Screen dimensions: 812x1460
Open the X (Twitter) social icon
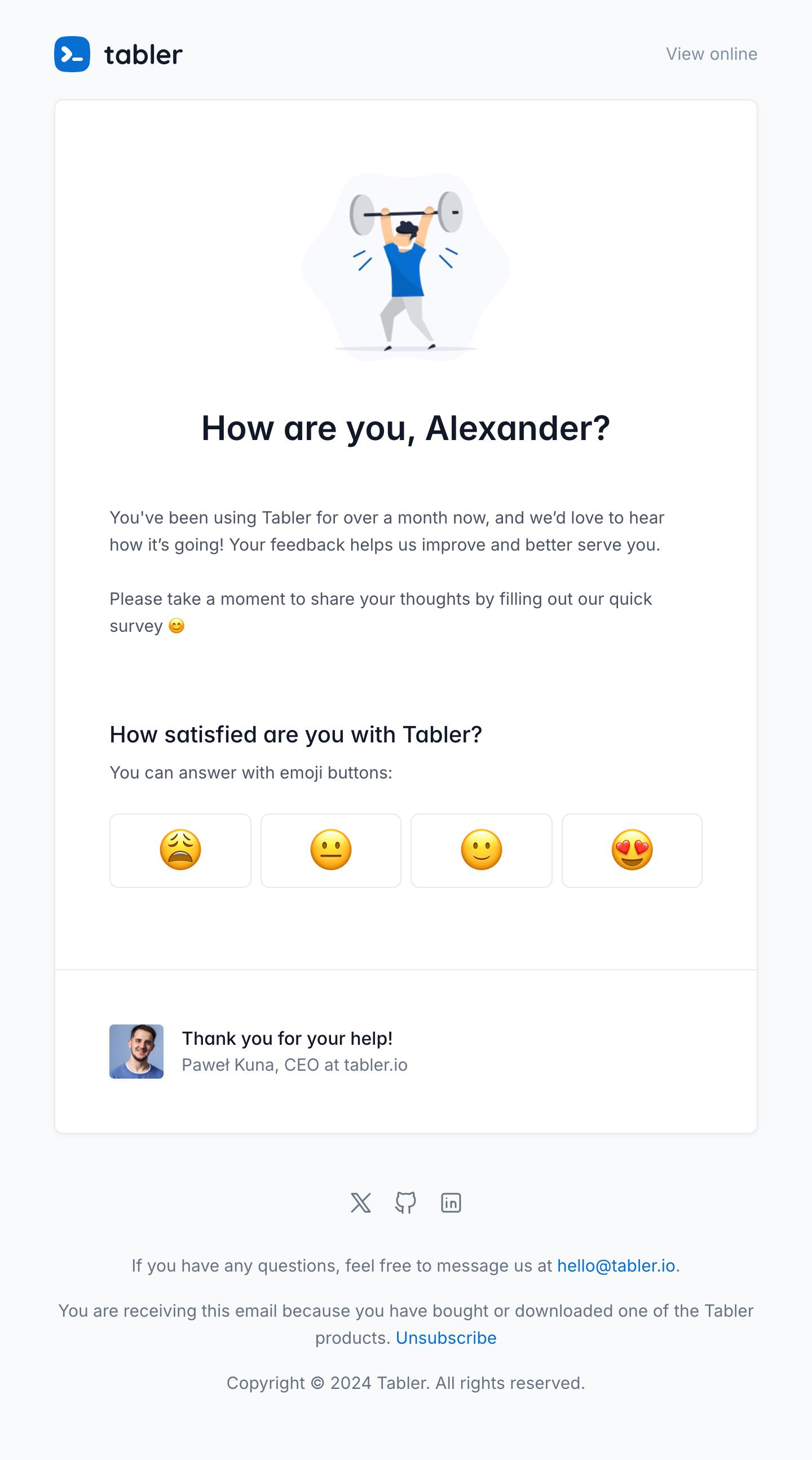pos(360,1203)
